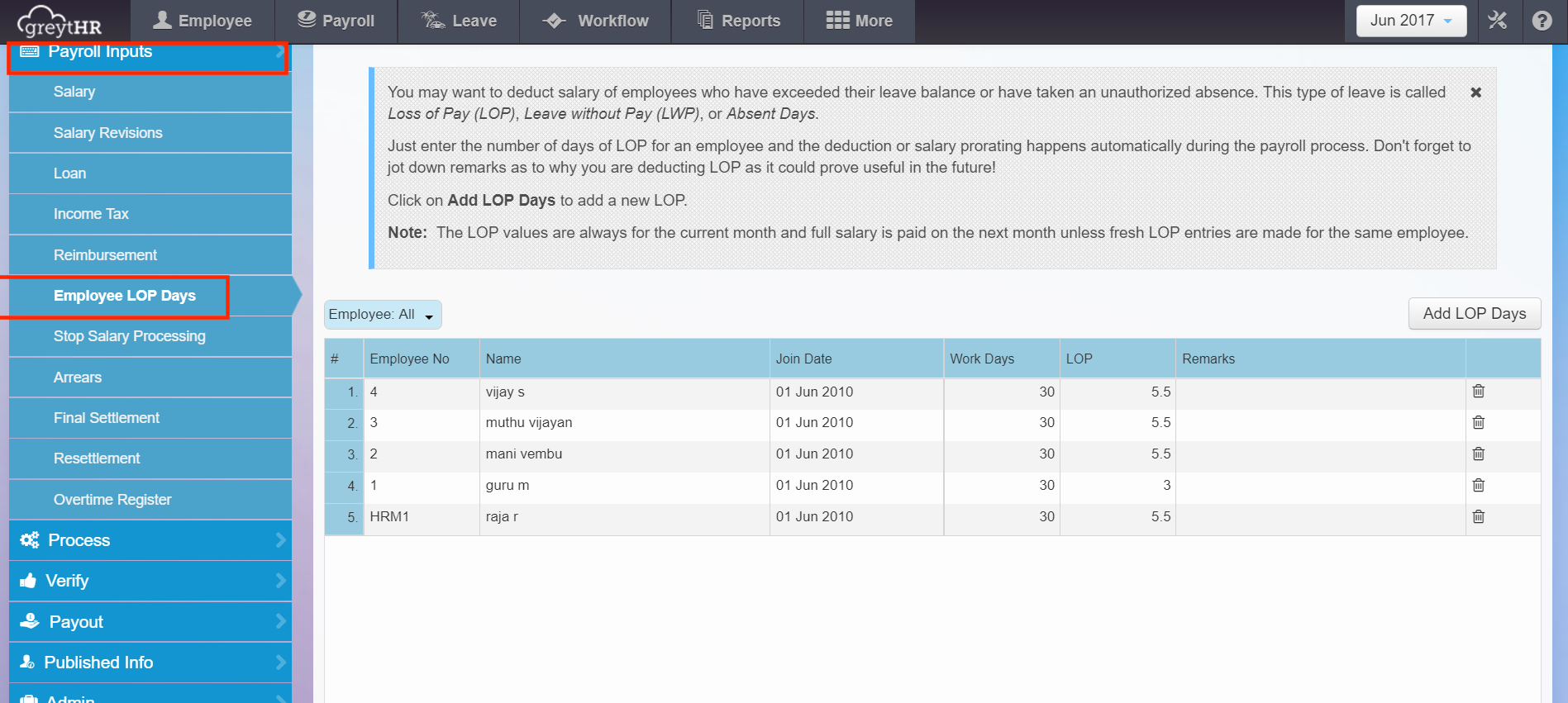Open the More top menu
Viewport: 1568px width, 703px height.
point(860,21)
